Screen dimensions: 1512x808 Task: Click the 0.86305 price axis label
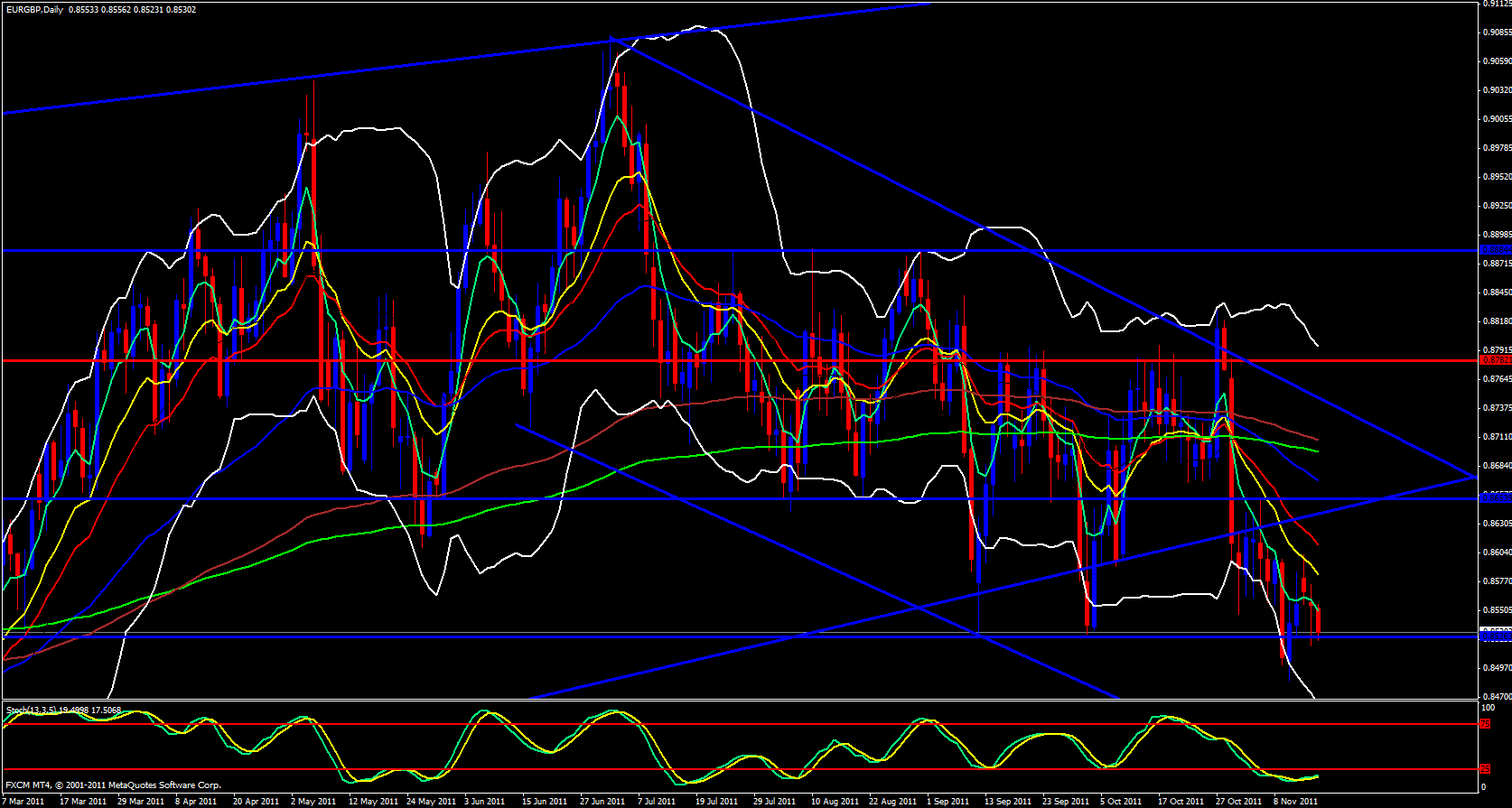tap(1497, 524)
